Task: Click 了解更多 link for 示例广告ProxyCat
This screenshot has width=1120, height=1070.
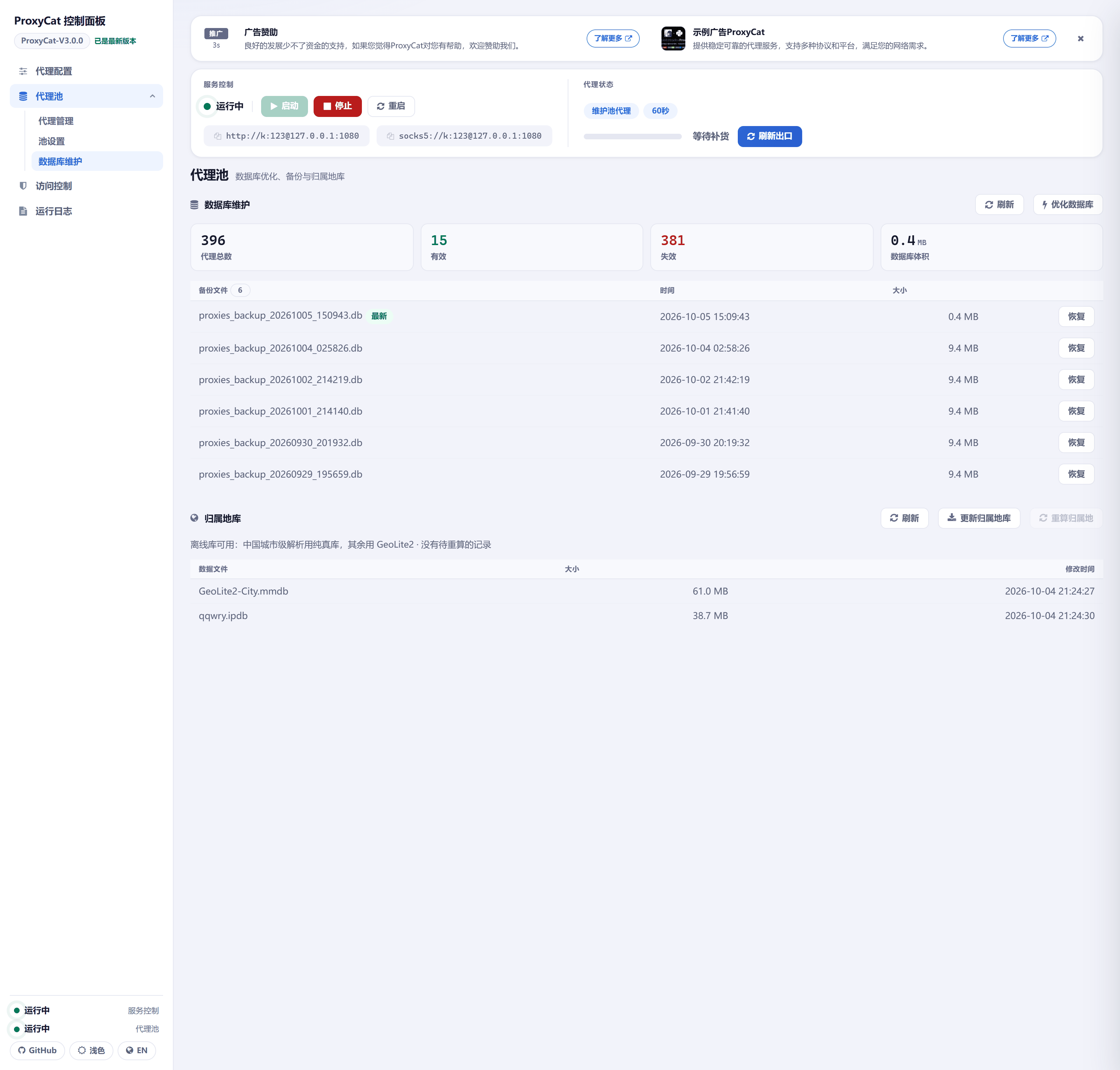Action: [x=1029, y=38]
